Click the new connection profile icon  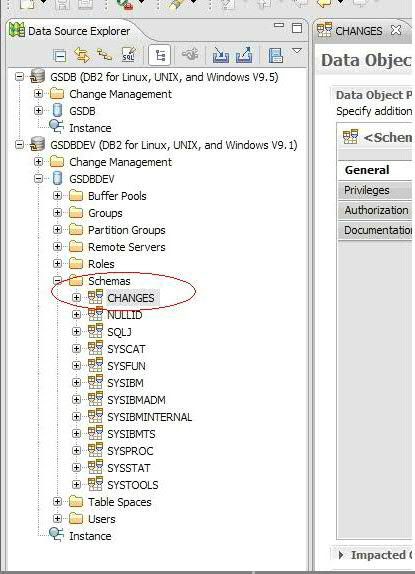[105, 55]
